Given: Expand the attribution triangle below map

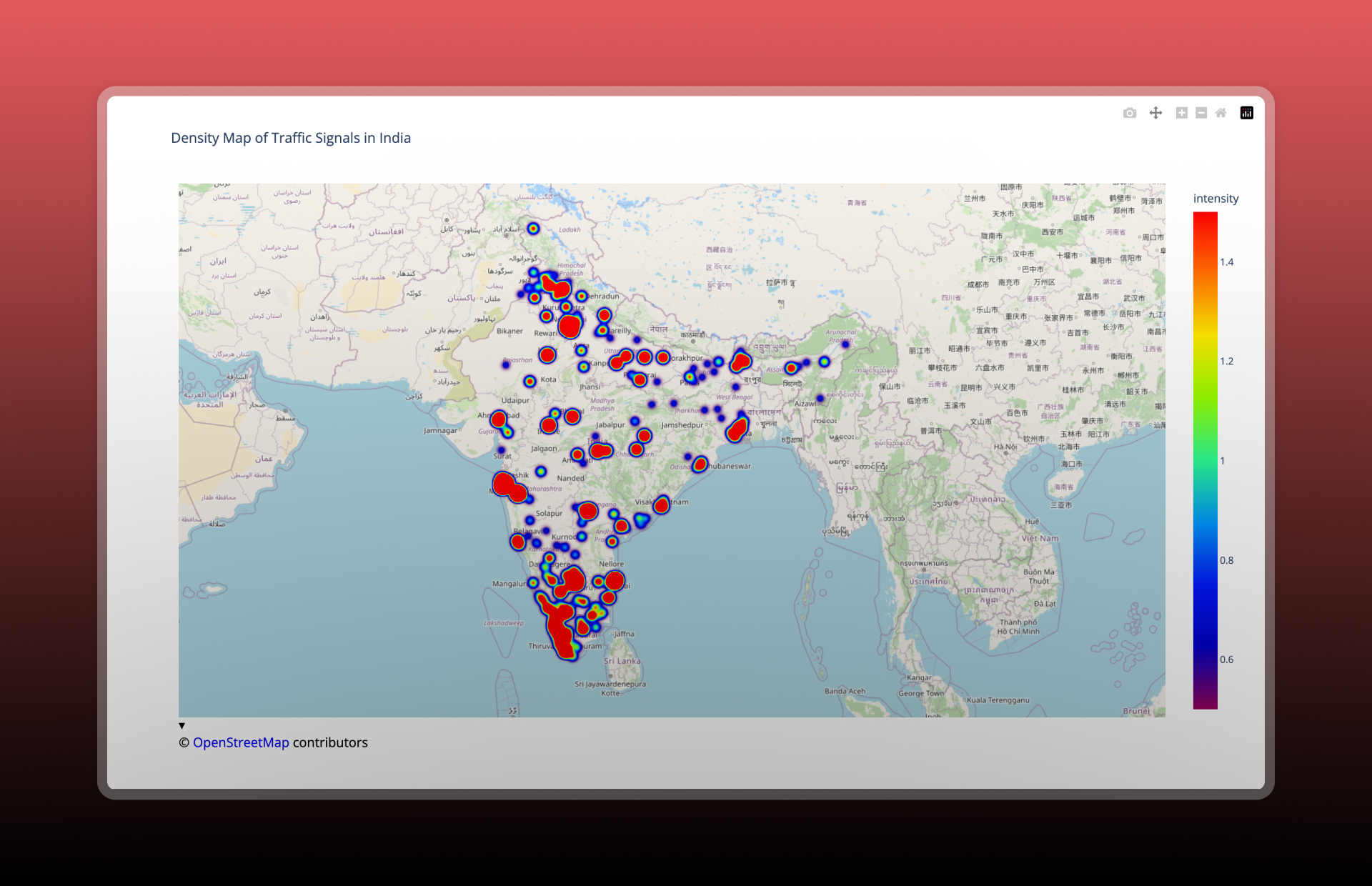Looking at the screenshot, I should tap(182, 725).
